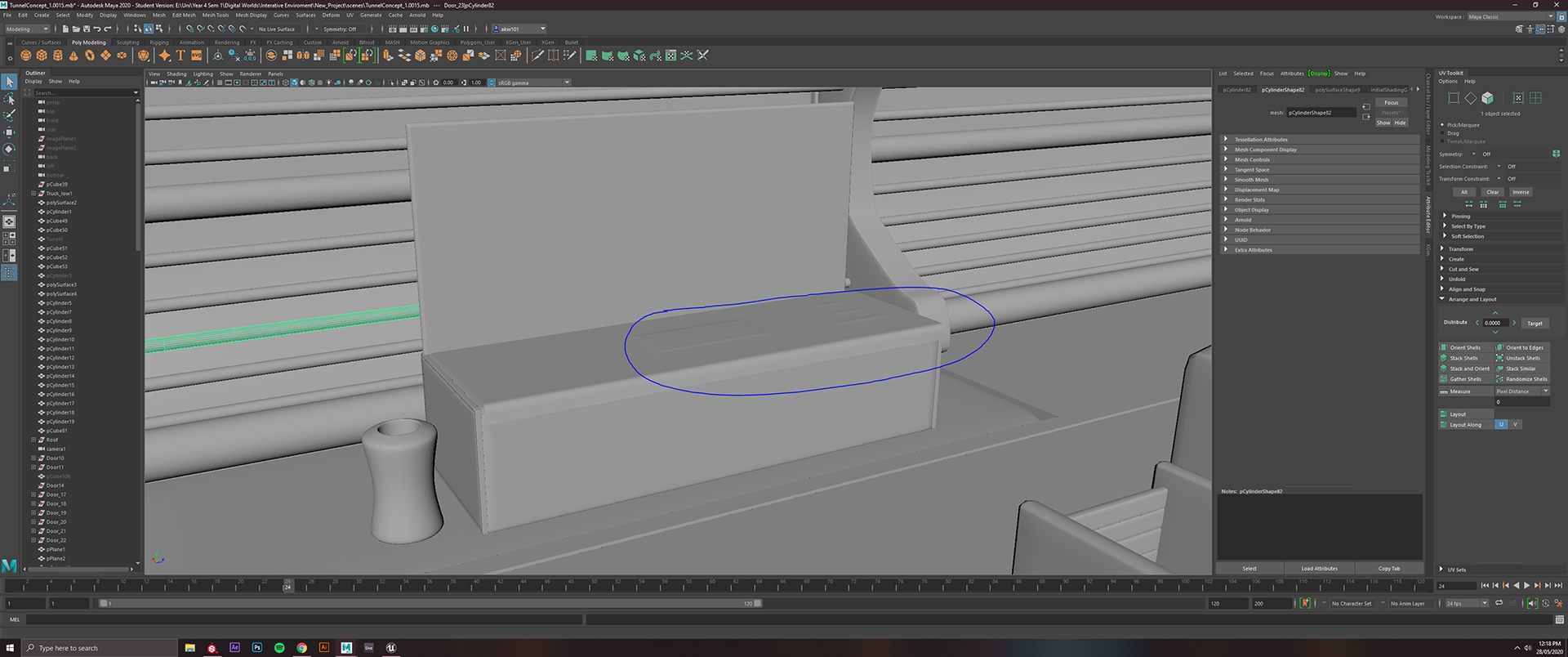Open the pCylinder82 attribute tab
1568x657 pixels.
(1236, 90)
